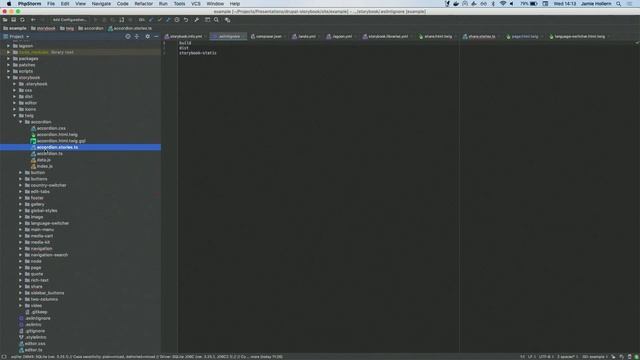Open the File menu
Viewport: 640px width, 360px height.
click(x=51, y=4)
